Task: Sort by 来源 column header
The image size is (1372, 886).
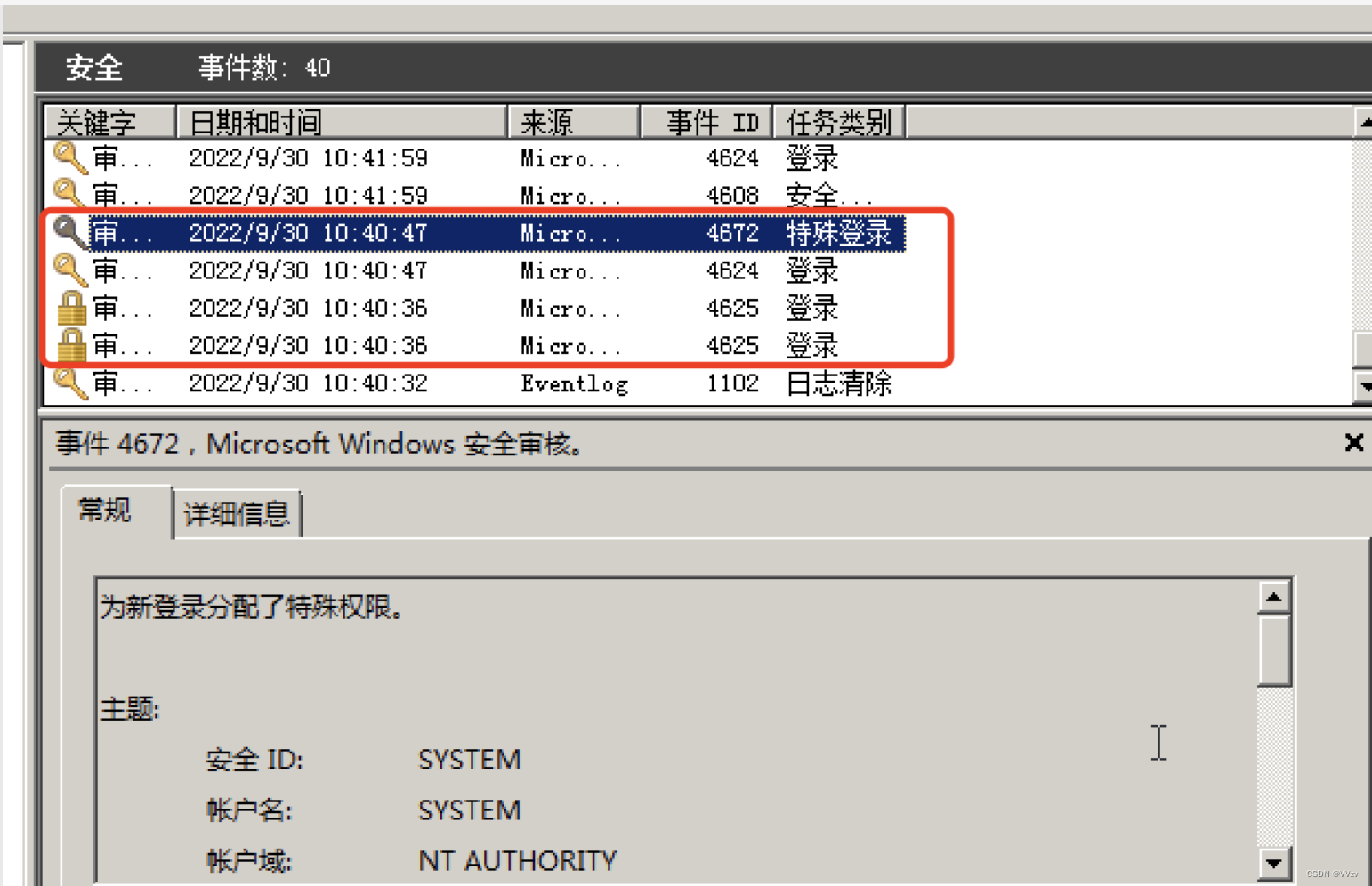Action: coord(574,122)
